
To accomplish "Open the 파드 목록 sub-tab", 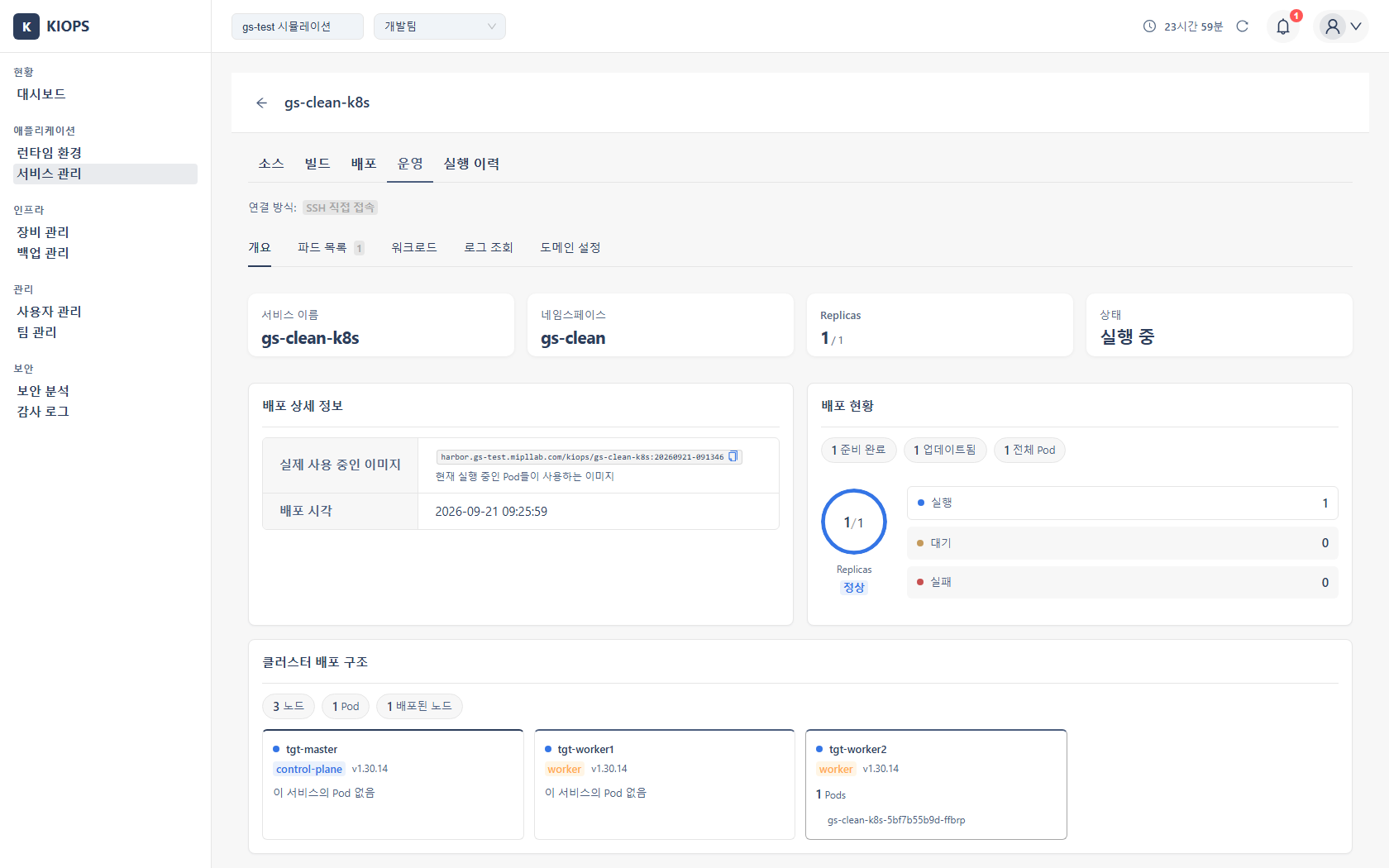I will [x=331, y=248].
